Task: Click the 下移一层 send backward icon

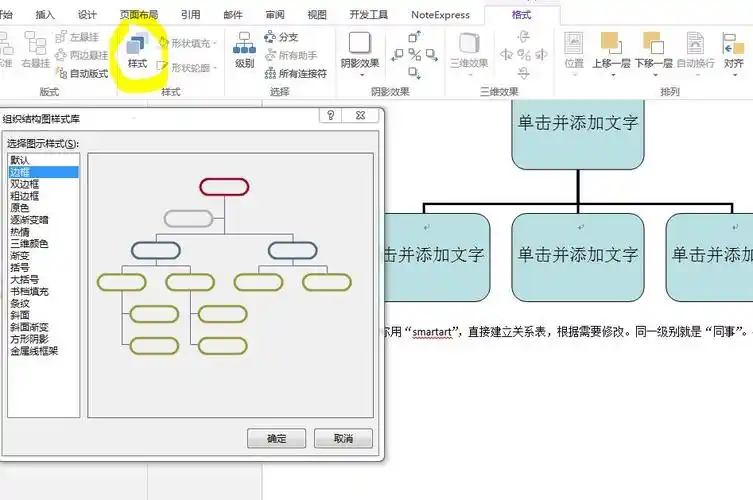Action: click(653, 44)
